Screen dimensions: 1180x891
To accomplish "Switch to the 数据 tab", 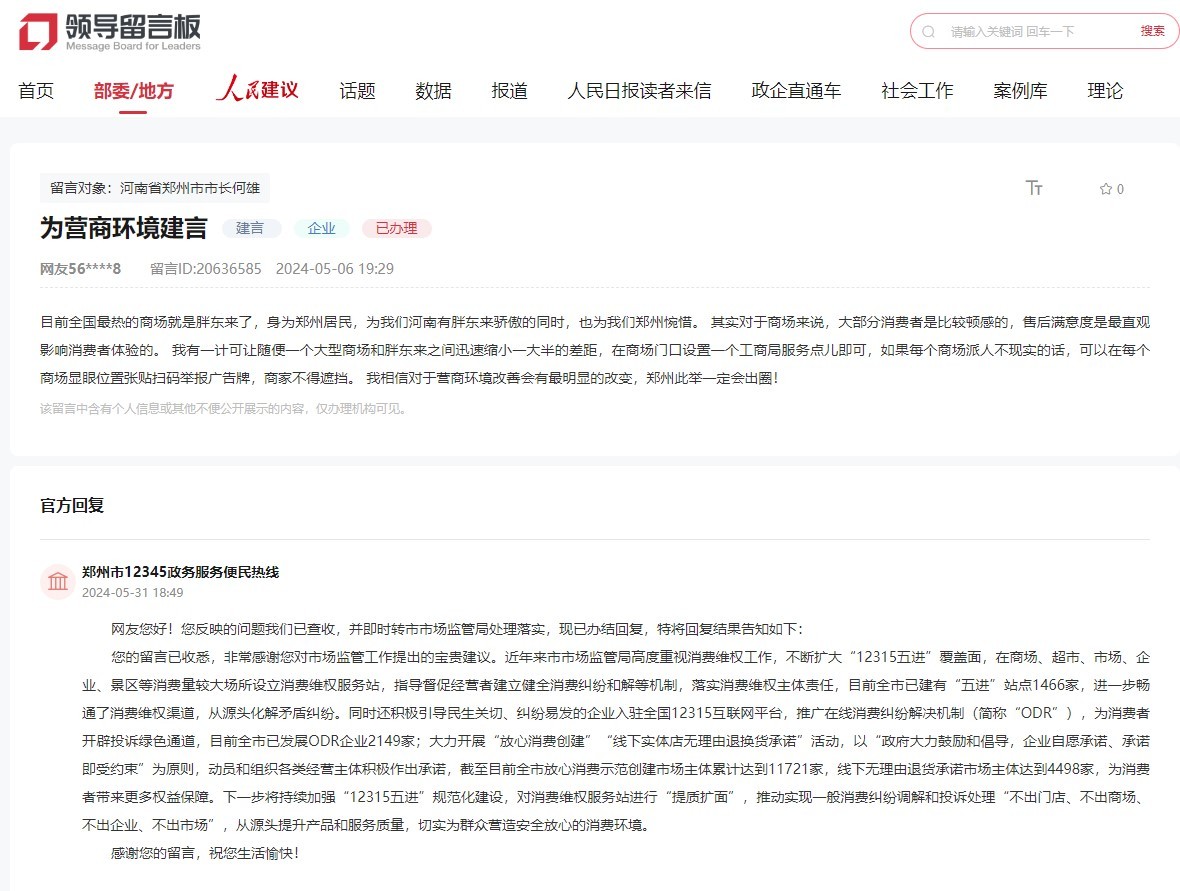I will click(433, 91).
